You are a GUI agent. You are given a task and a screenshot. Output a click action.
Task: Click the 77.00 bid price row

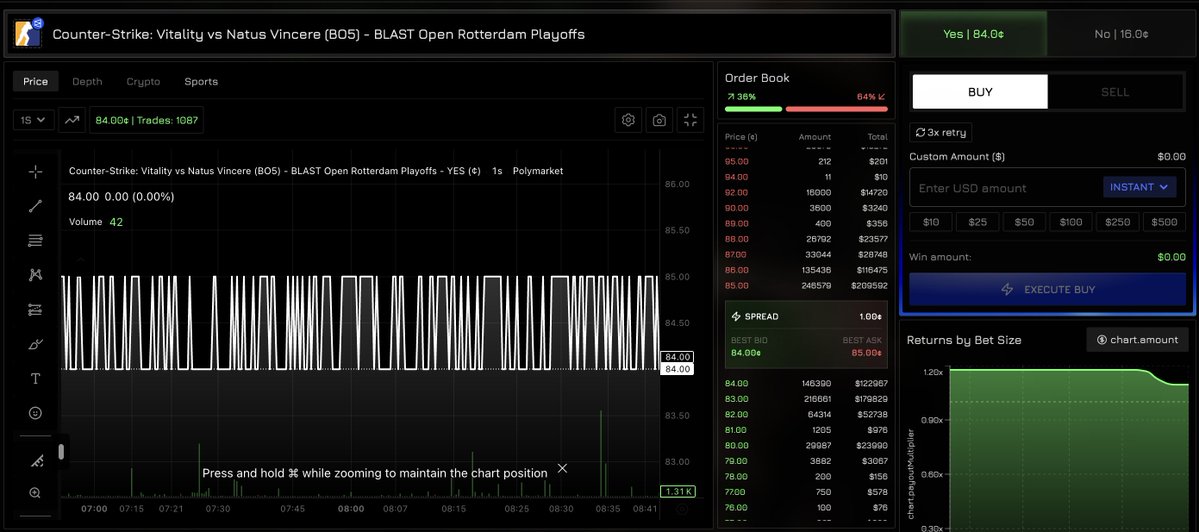[806, 491]
